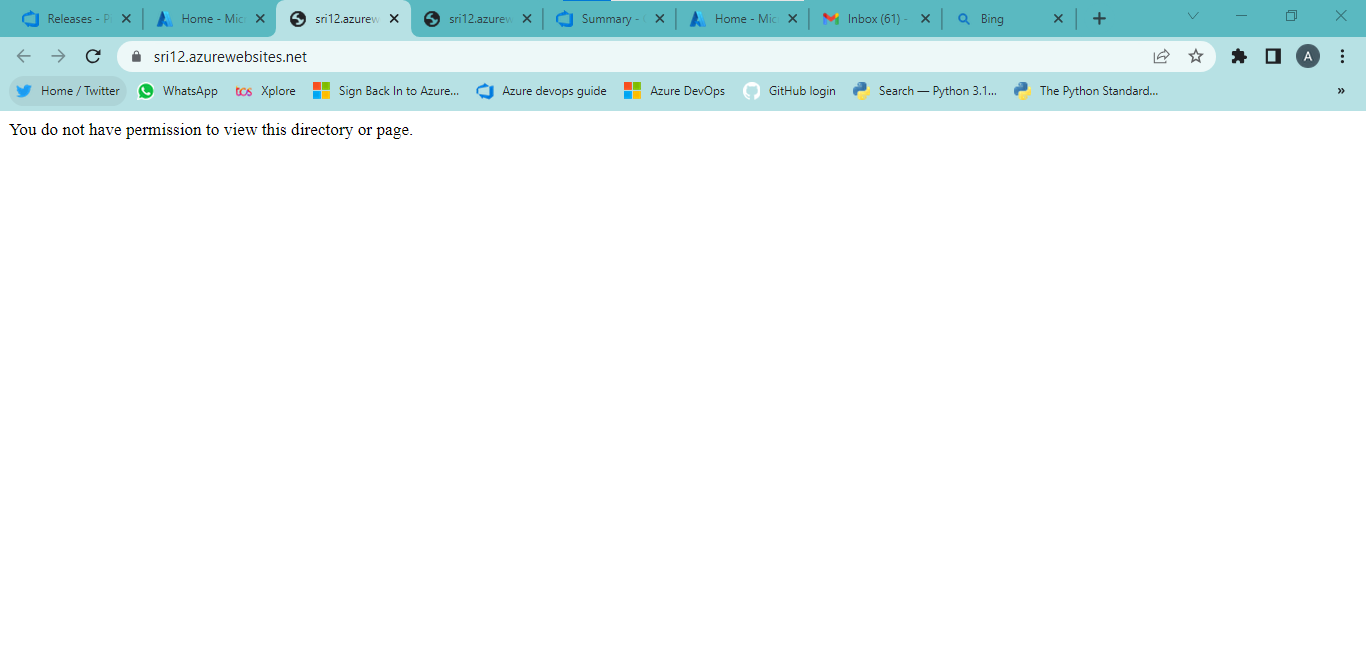
Task: Bookmark this tab with the star icon
Action: 1195,57
